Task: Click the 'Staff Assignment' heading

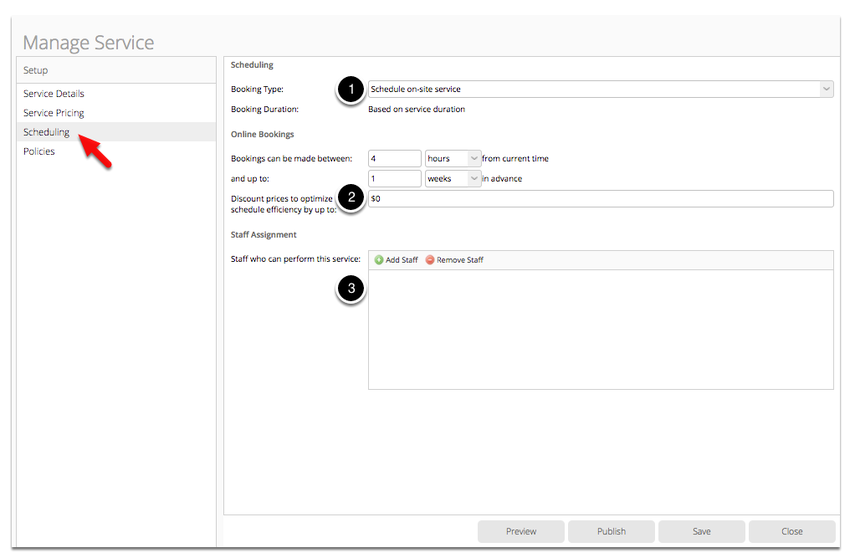Action: tap(264, 235)
